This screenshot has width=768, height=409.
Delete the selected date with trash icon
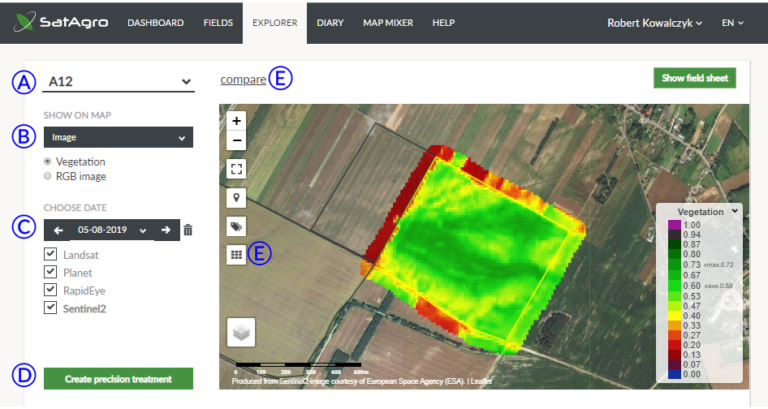(x=188, y=230)
